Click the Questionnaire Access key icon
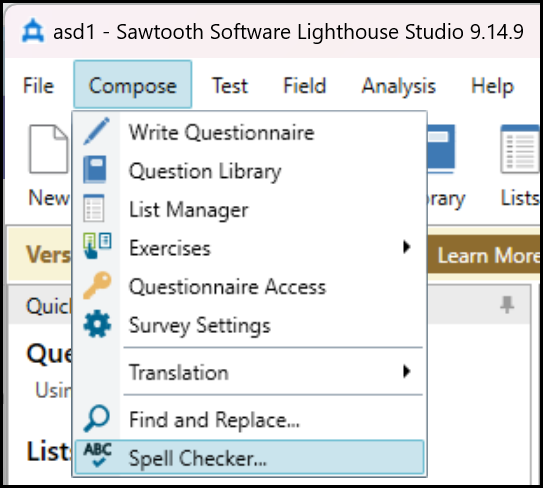 [x=97, y=285]
